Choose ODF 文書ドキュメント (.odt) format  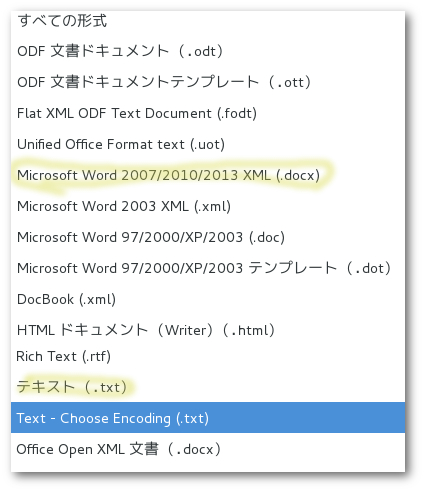tap(208, 51)
